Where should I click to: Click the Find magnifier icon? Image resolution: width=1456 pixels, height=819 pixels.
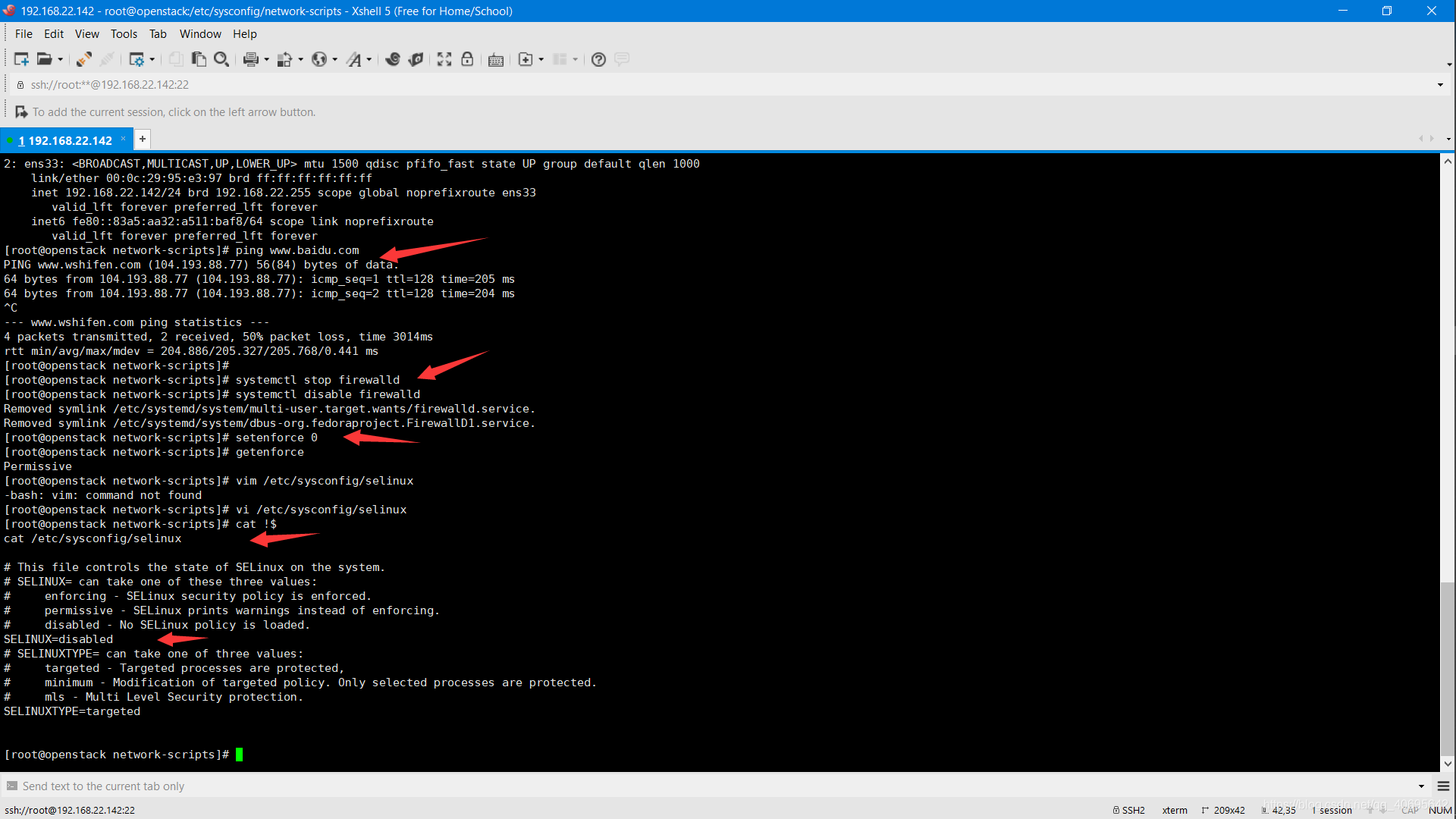pos(221,59)
